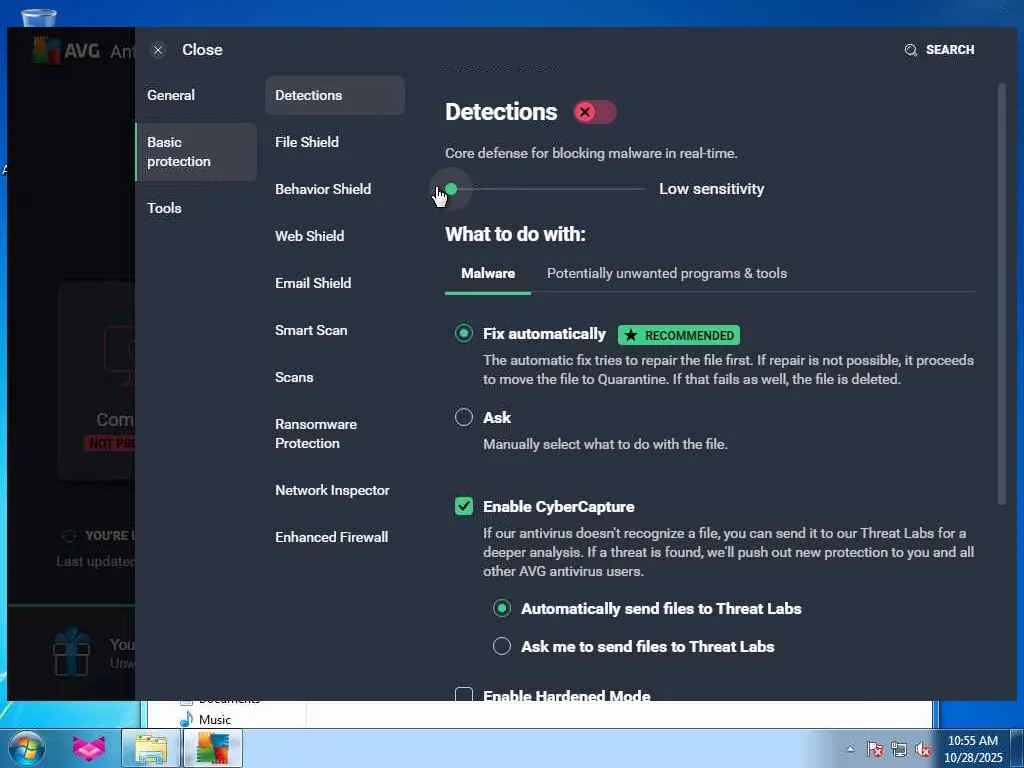Image resolution: width=1024 pixels, height=768 pixels.
Task: Click the taskbar clock and date
Action: pyautogui.click(x=972, y=749)
